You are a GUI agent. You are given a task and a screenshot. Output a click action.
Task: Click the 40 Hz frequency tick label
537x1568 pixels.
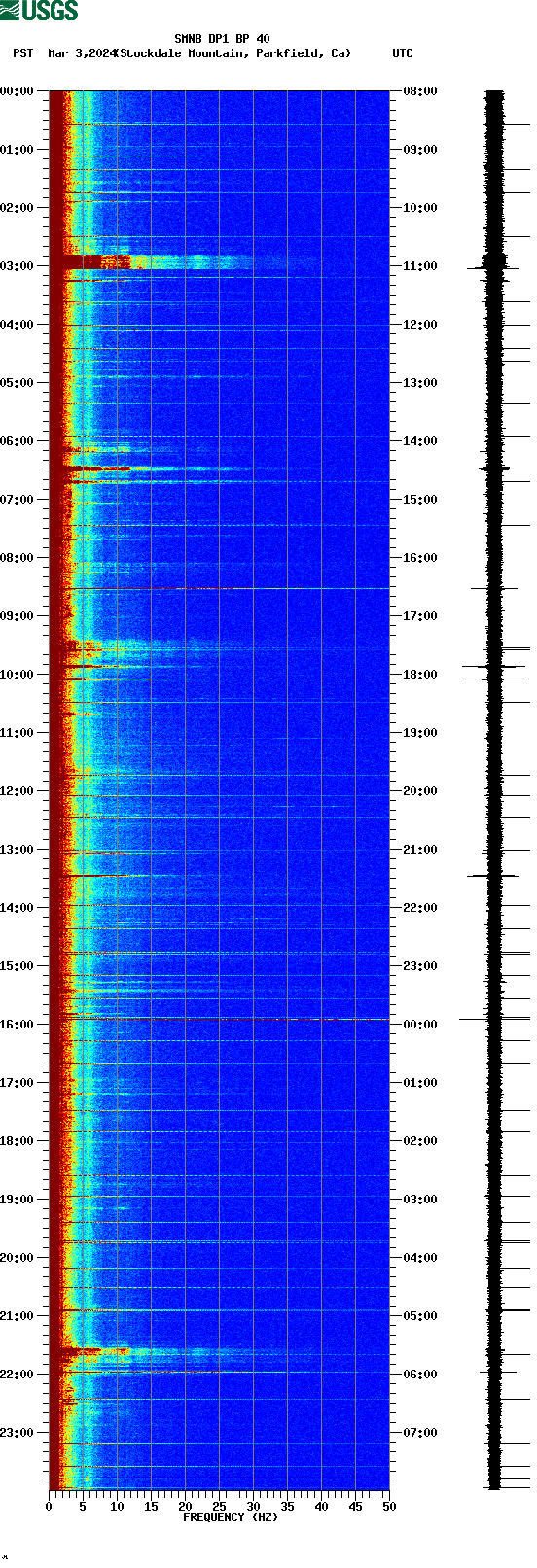point(321,1507)
